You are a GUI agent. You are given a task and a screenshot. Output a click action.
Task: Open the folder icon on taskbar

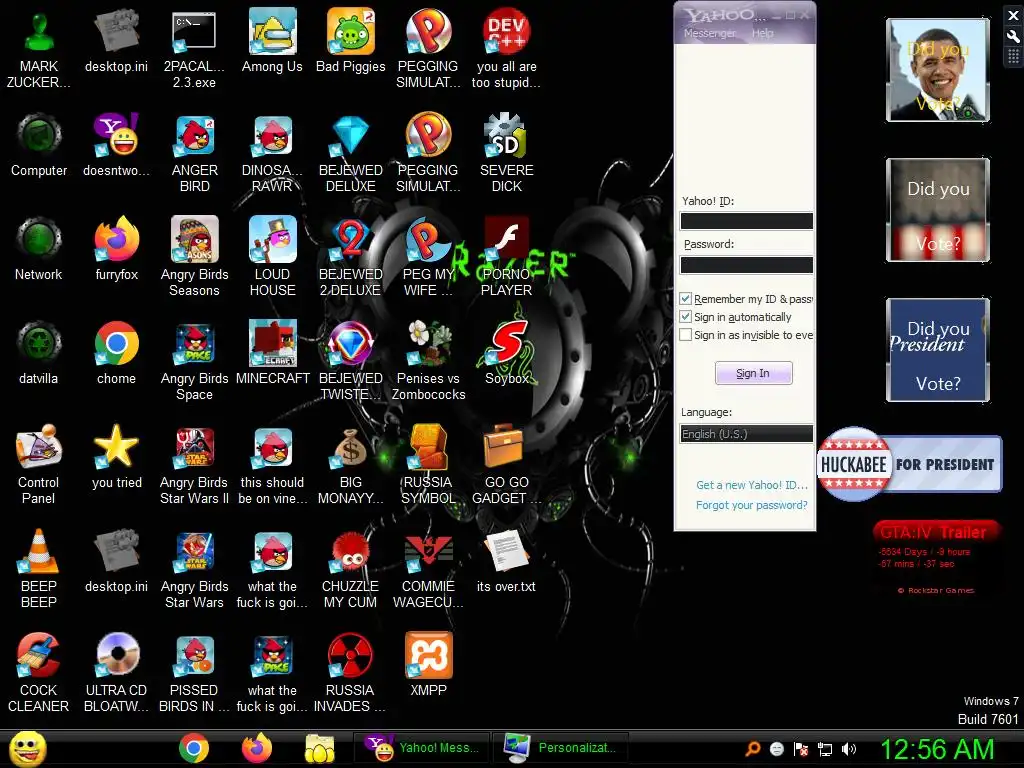click(x=319, y=748)
